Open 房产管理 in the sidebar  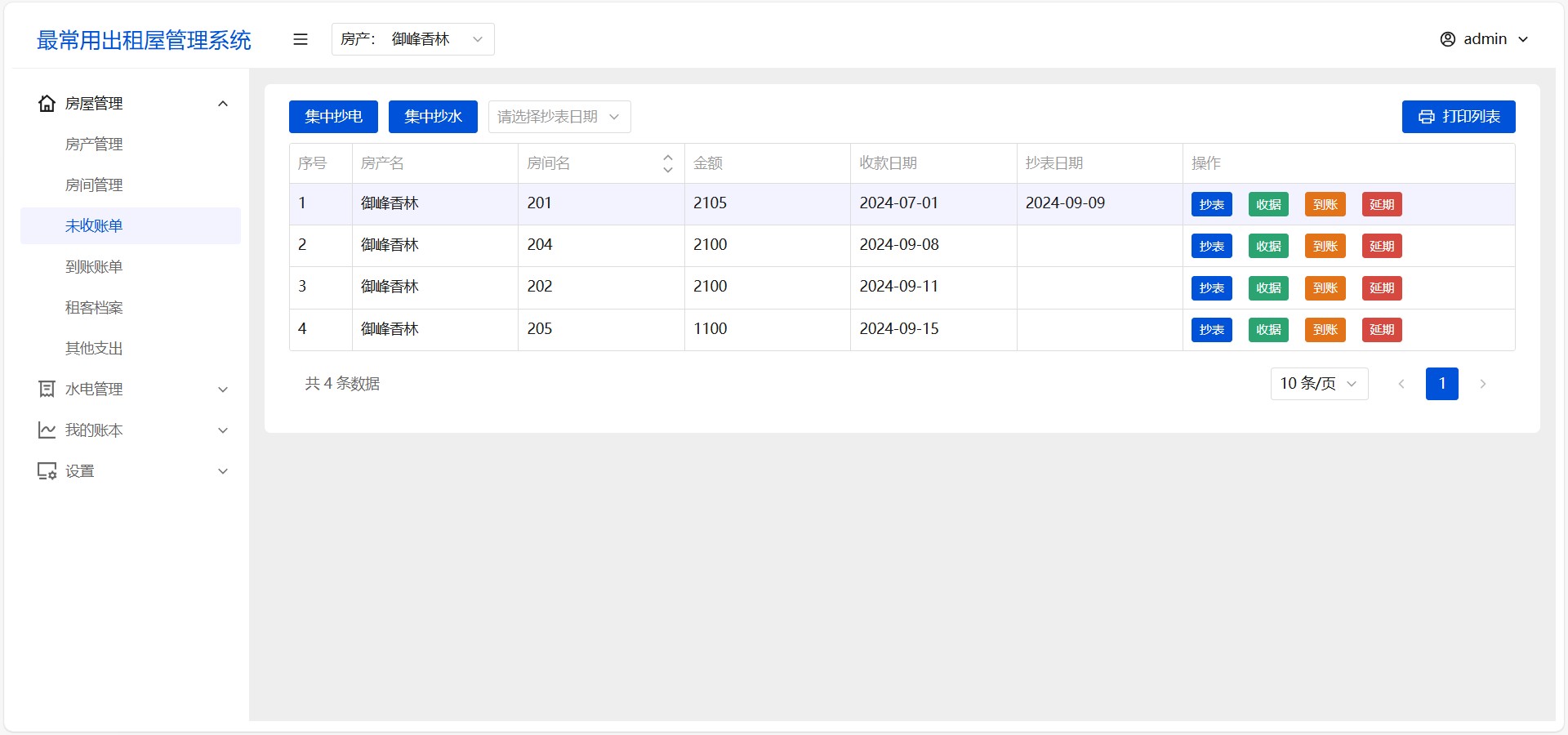click(x=131, y=145)
